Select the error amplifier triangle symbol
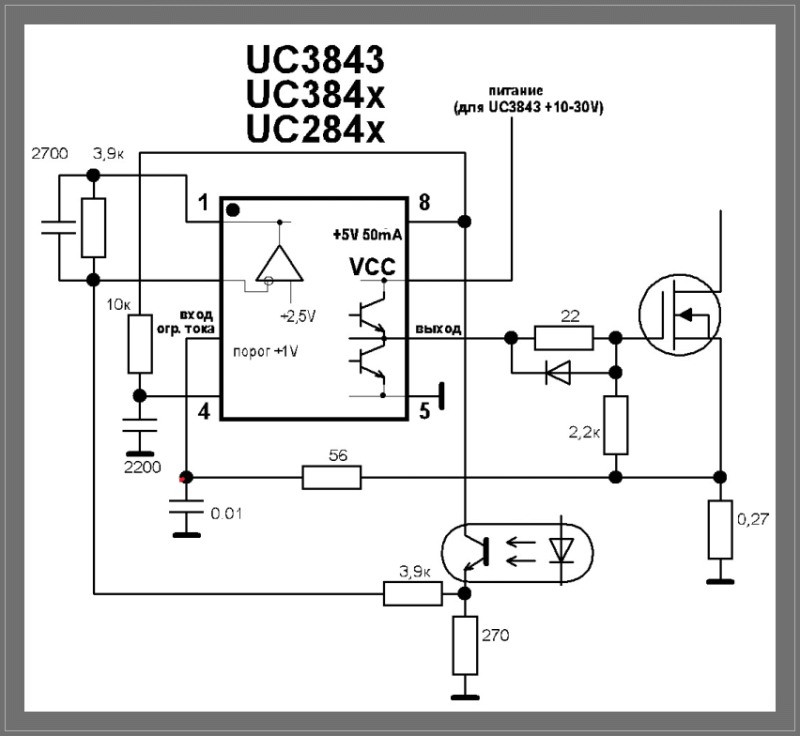Image resolution: width=800 pixels, height=736 pixels. (280, 264)
